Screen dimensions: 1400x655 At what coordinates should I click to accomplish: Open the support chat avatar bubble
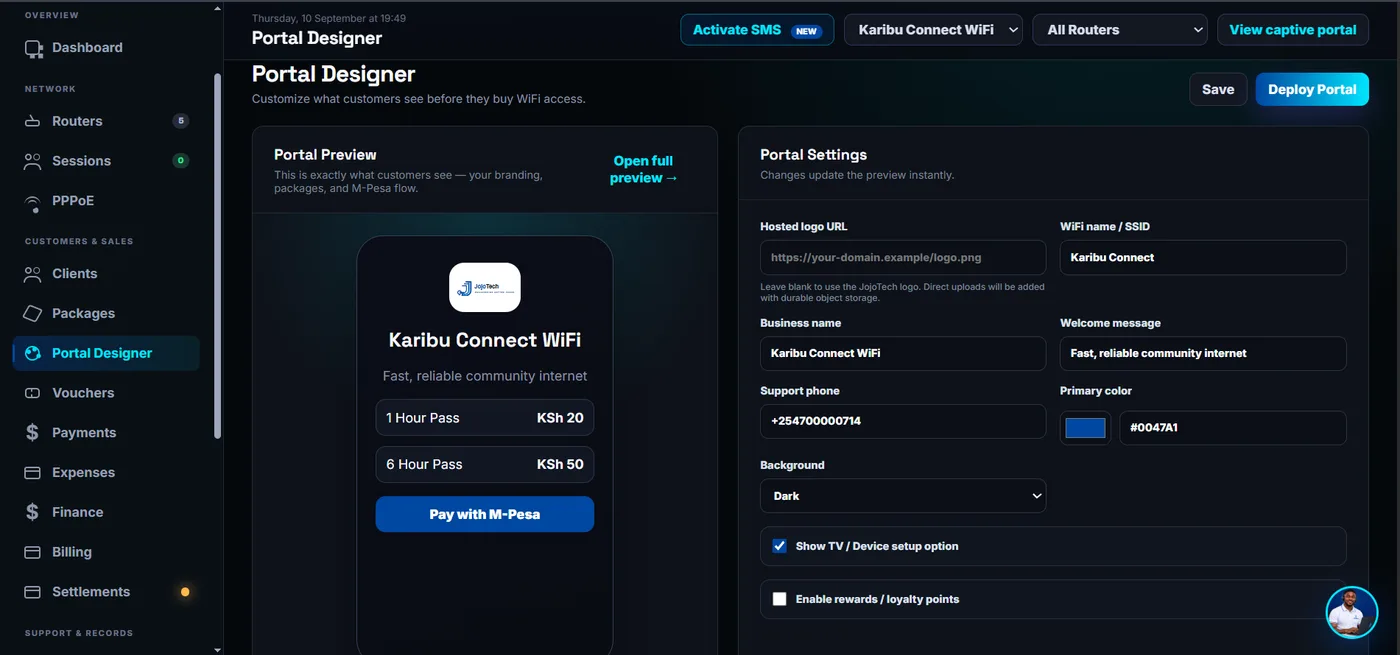click(x=1352, y=612)
